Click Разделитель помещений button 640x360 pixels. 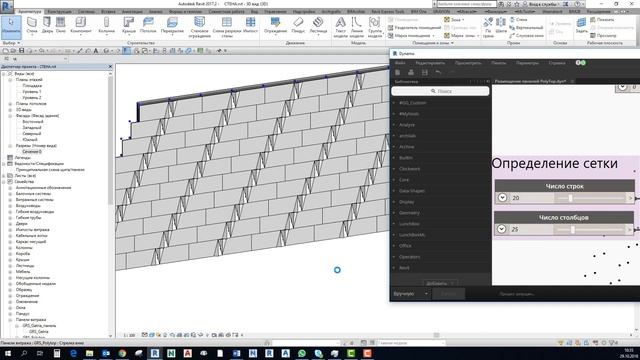pyautogui.click(x=415, y=27)
